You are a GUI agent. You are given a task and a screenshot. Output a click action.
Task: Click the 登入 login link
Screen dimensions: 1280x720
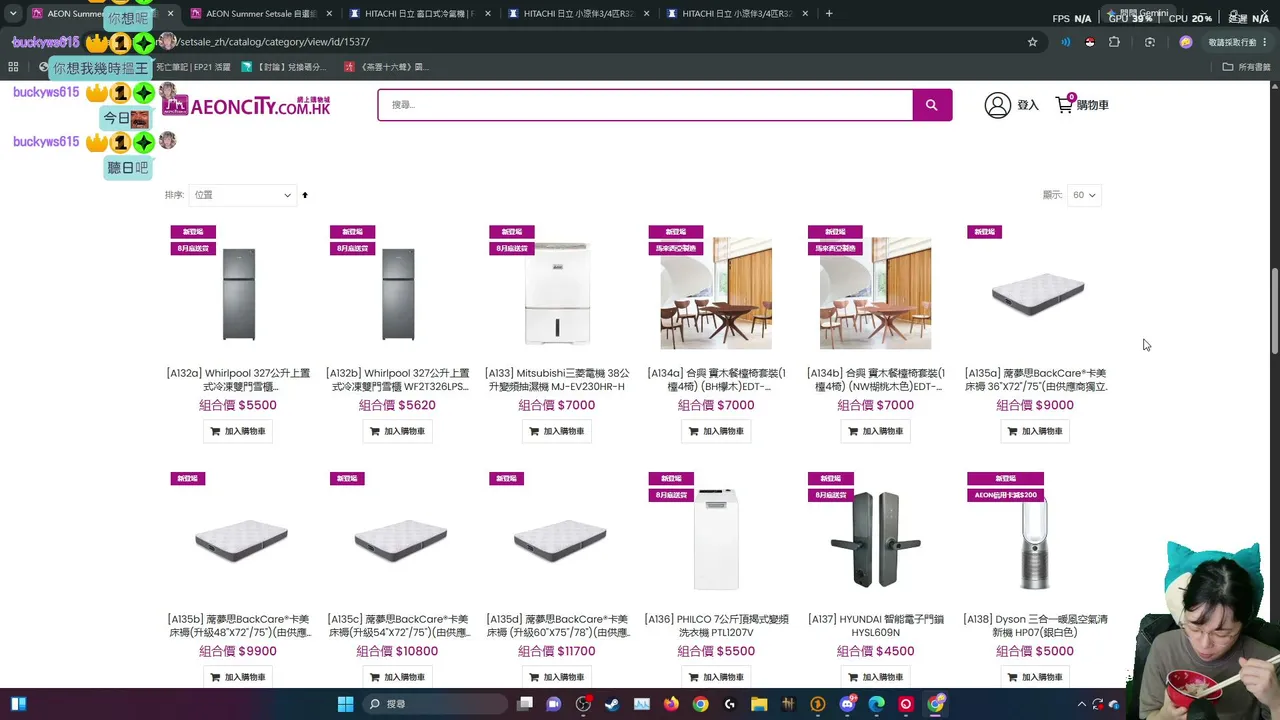tap(1028, 105)
